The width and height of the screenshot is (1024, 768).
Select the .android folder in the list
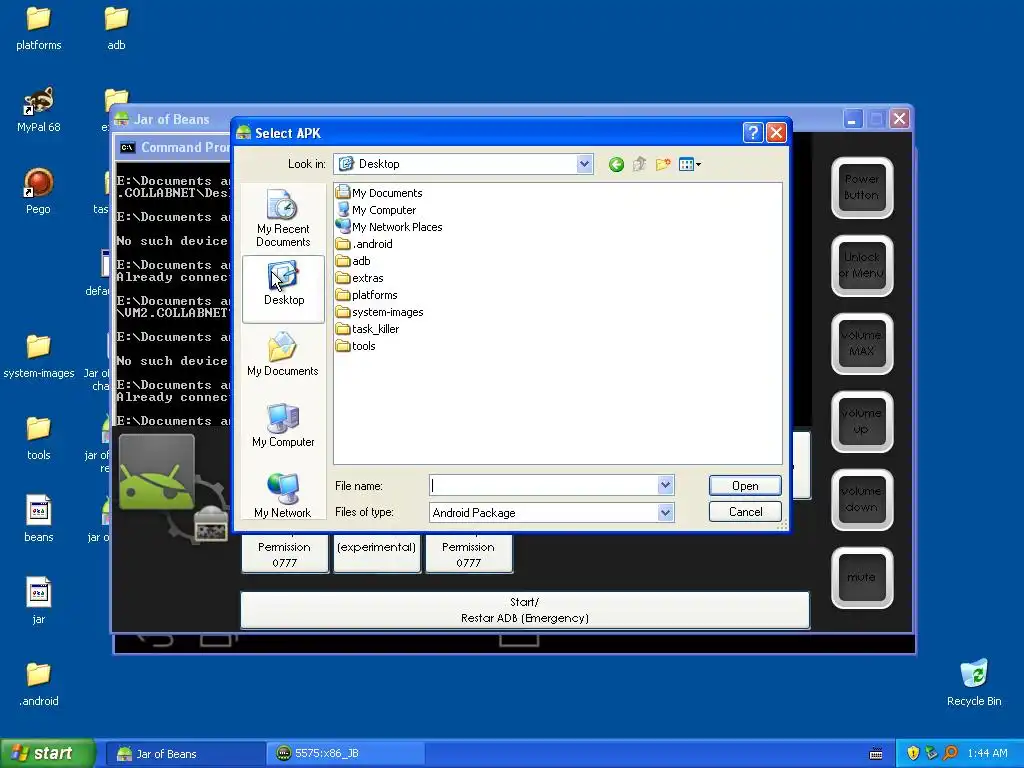click(364, 244)
